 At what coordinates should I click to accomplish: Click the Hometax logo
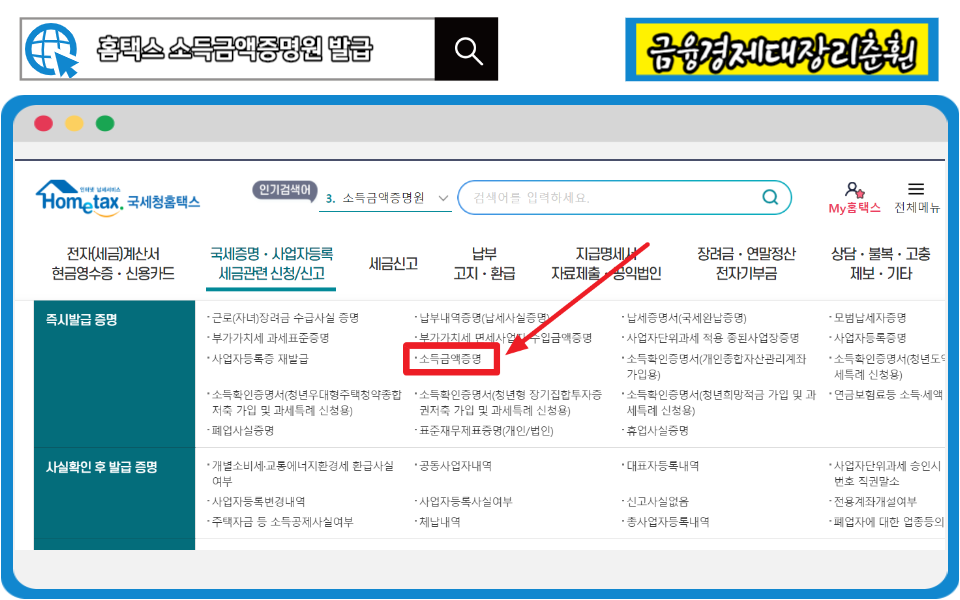(x=118, y=197)
